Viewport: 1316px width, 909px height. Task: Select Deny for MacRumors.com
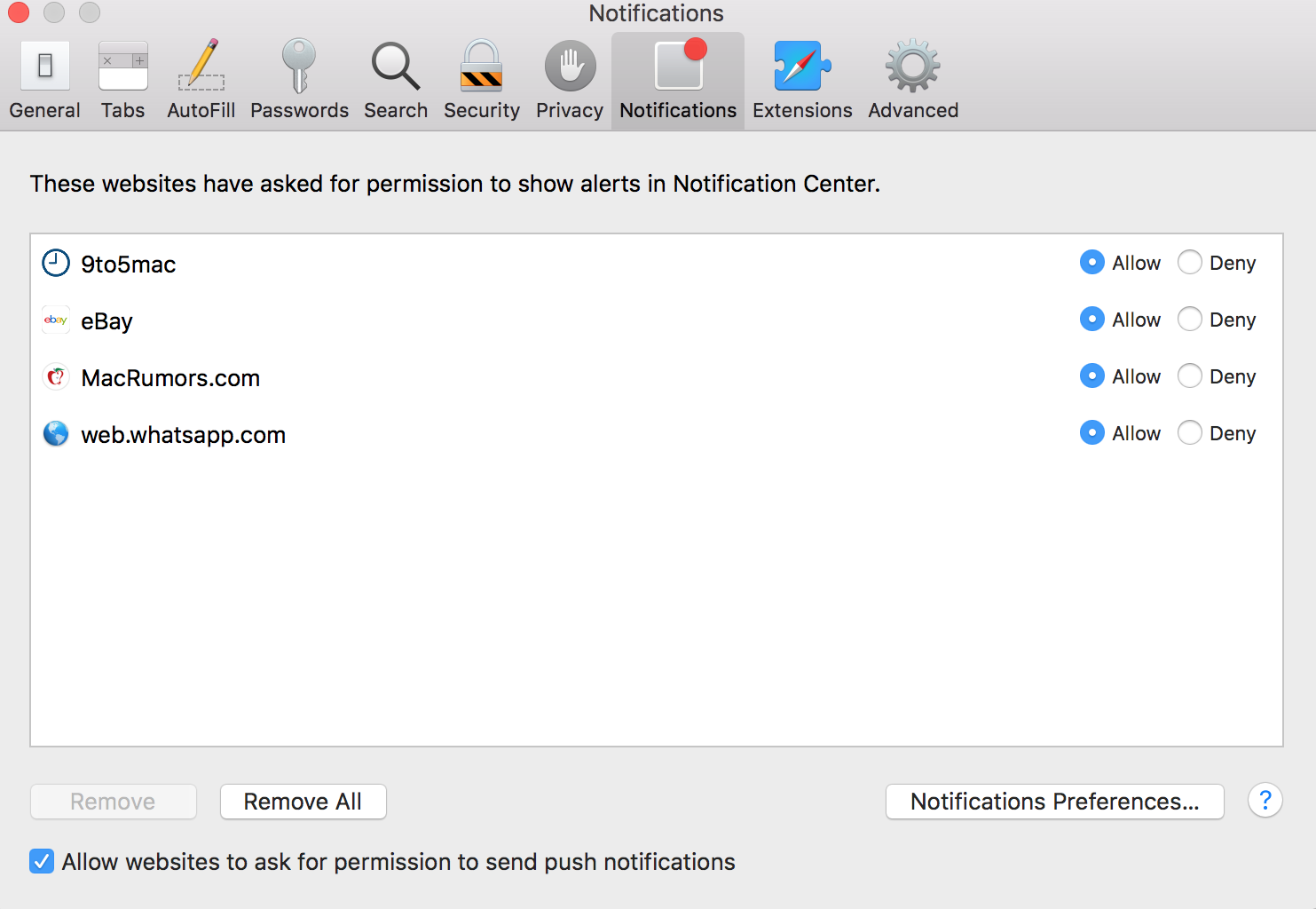click(x=1190, y=376)
